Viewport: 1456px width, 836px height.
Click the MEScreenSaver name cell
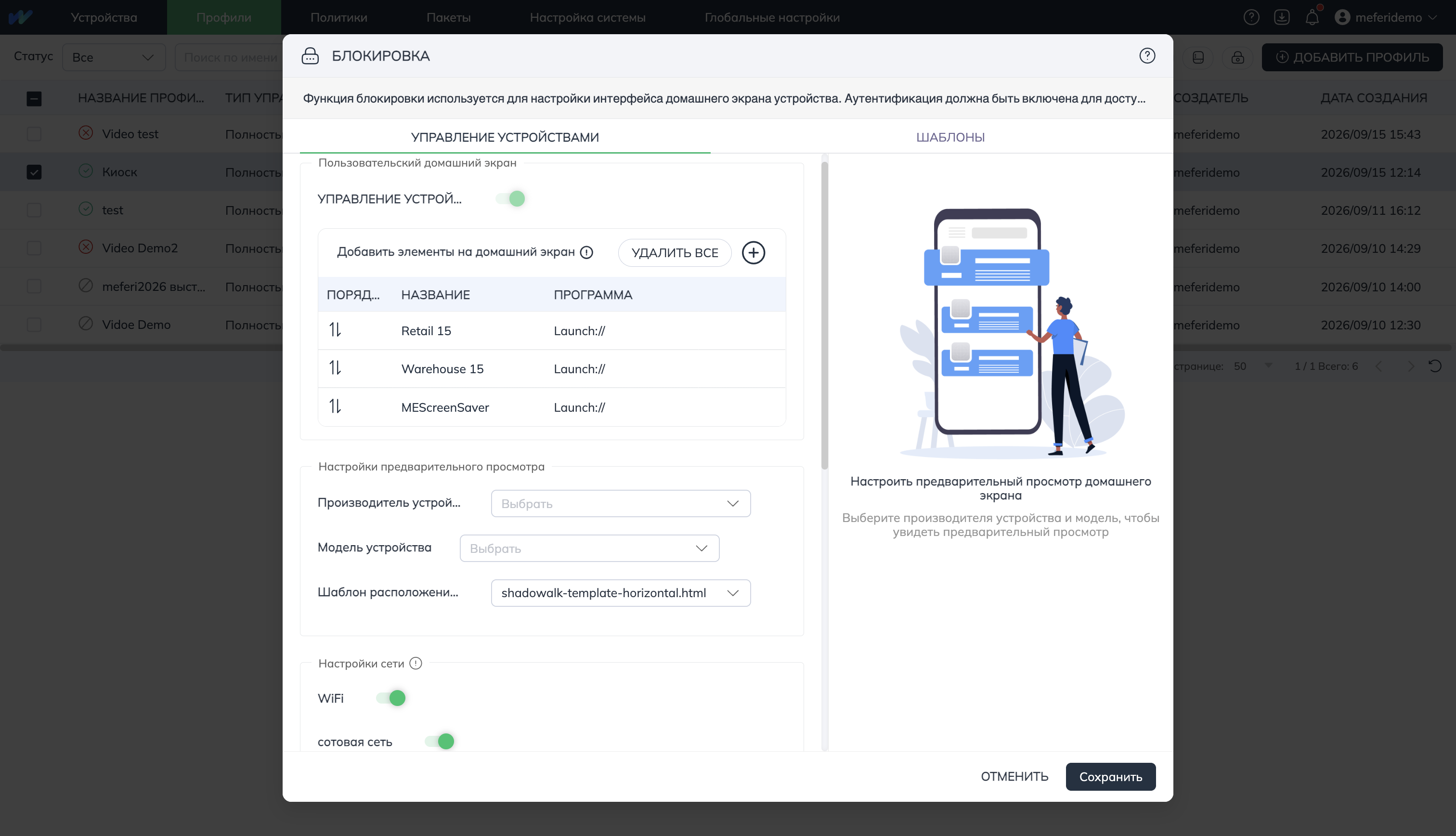click(x=445, y=407)
